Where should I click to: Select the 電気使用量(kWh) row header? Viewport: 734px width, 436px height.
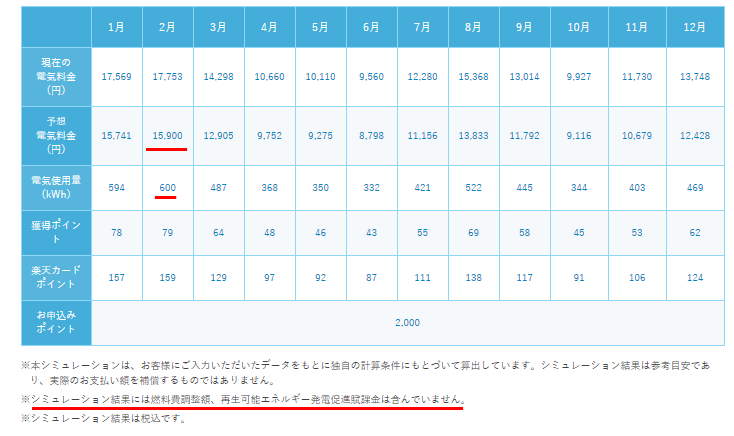click(56, 188)
